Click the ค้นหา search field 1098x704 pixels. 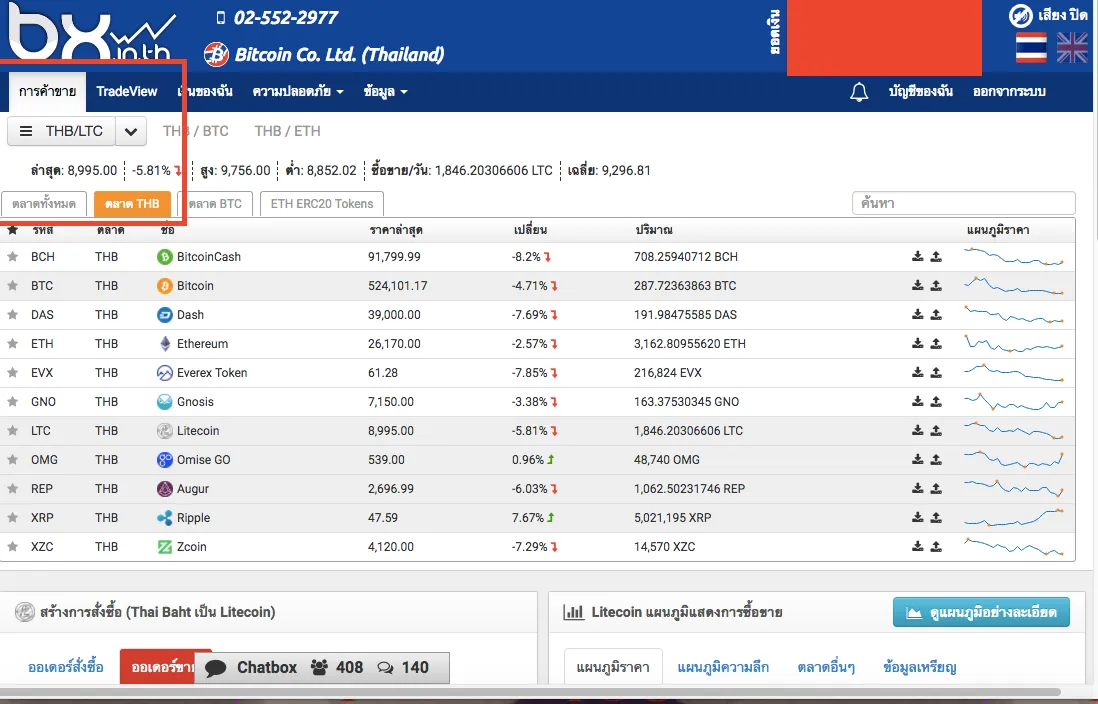[x=964, y=203]
